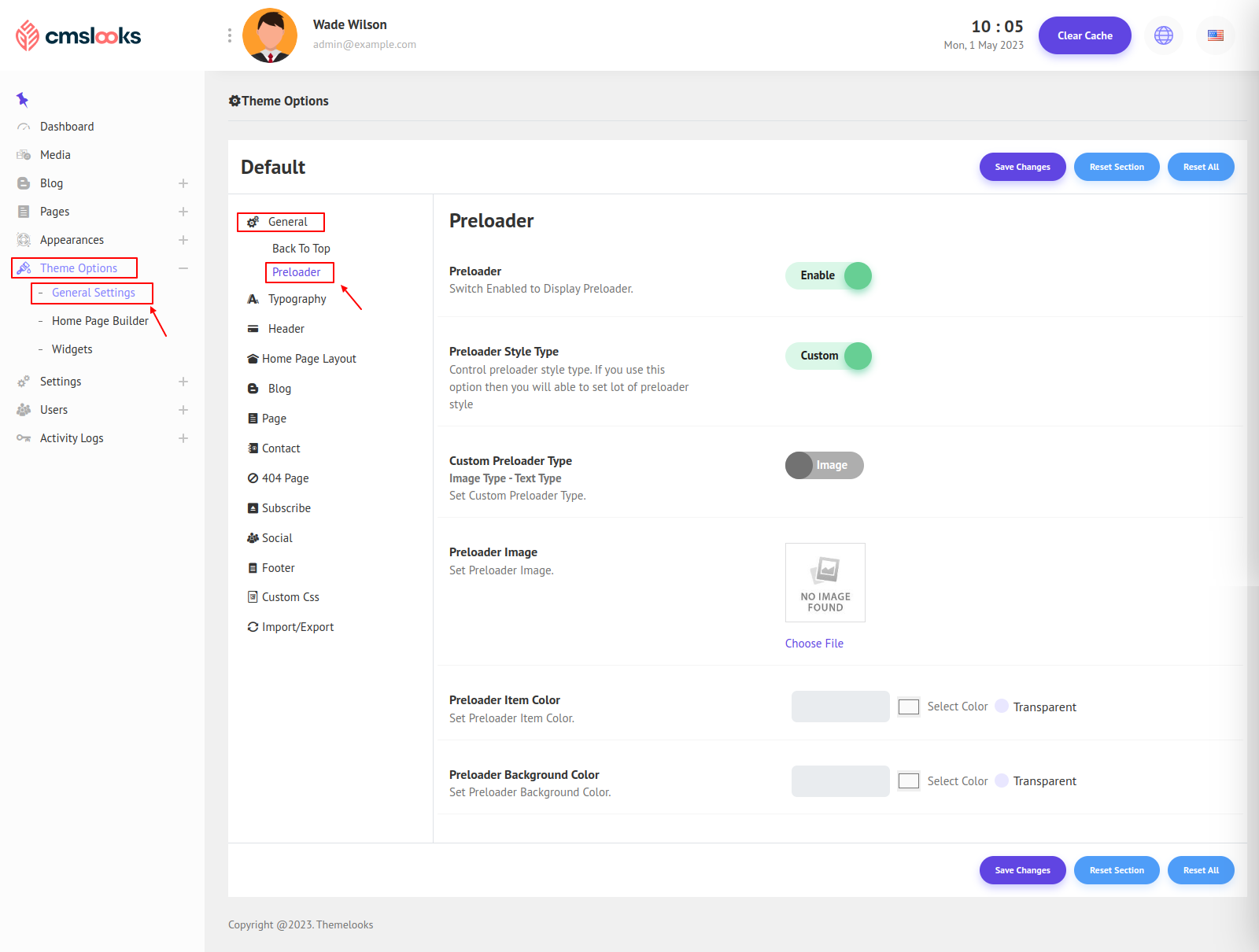The image size is (1259, 952).
Task: Collapse the Theme Options submenu
Action: click(183, 268)
